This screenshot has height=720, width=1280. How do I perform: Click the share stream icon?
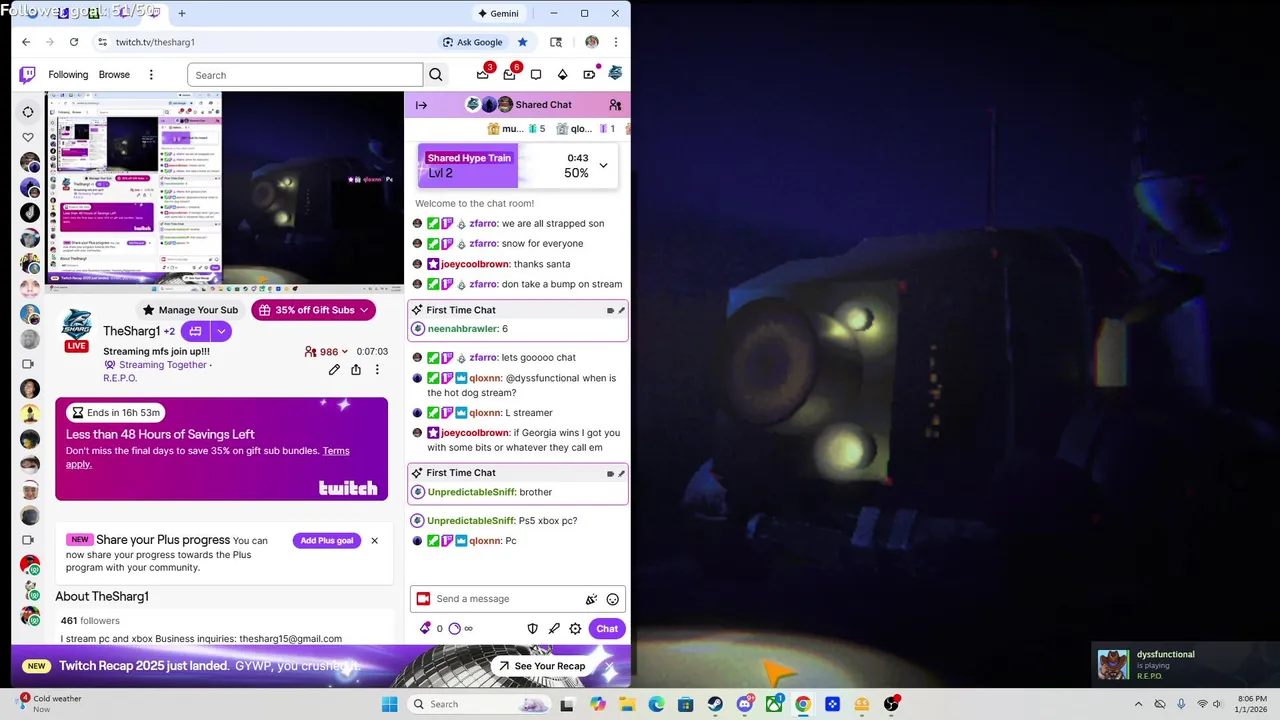click(x=356, y=370)
